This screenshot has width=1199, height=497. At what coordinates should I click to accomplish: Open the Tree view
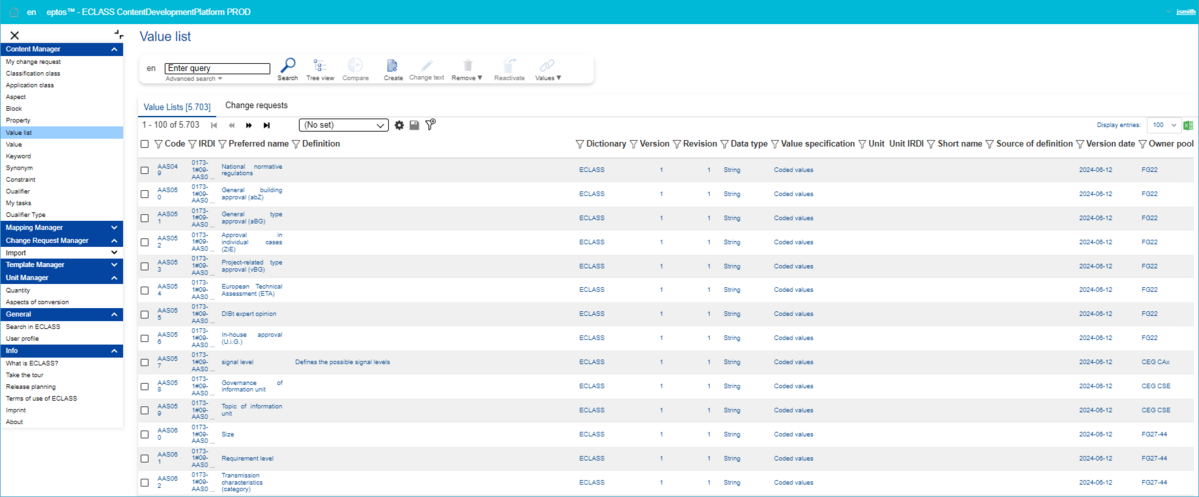click(320, 66)
